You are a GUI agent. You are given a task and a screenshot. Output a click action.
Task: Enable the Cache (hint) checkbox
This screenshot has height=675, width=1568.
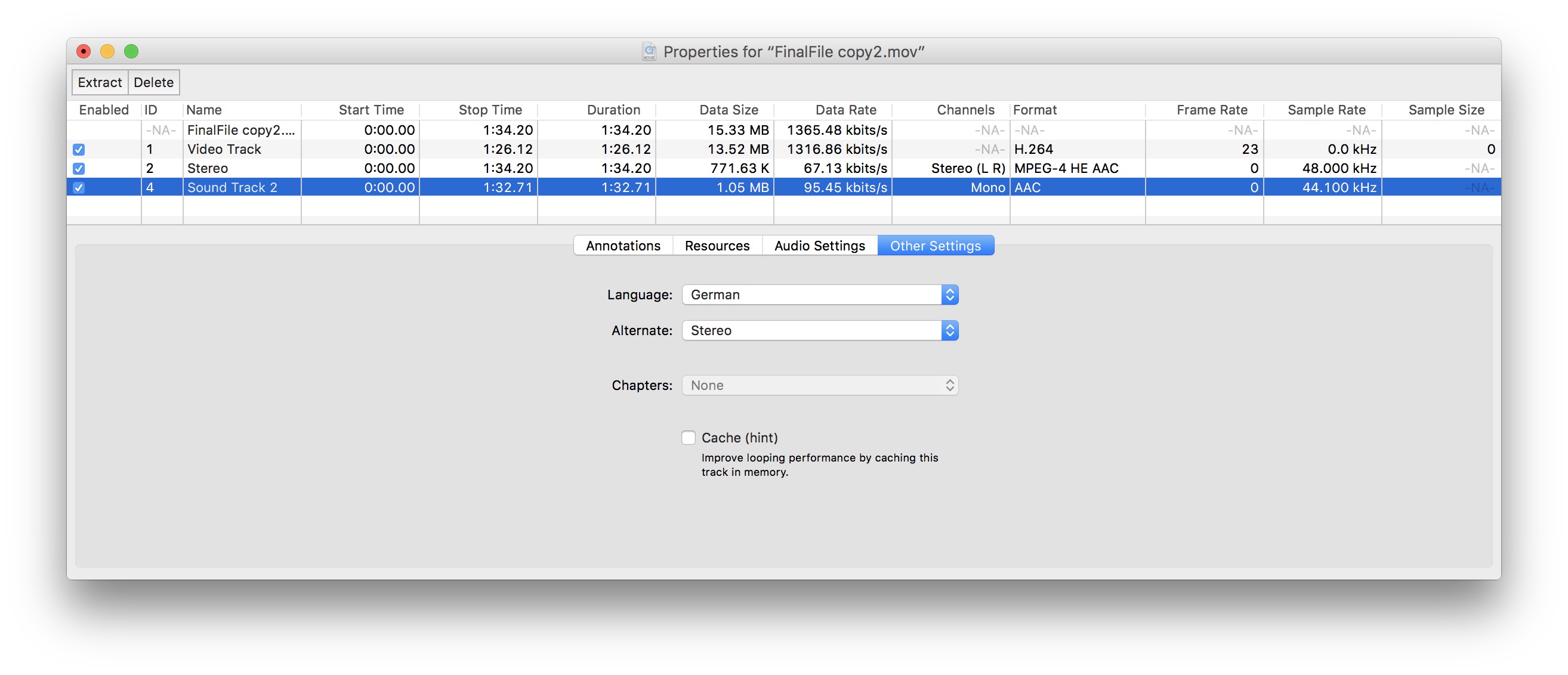click(x=688, y=438)
